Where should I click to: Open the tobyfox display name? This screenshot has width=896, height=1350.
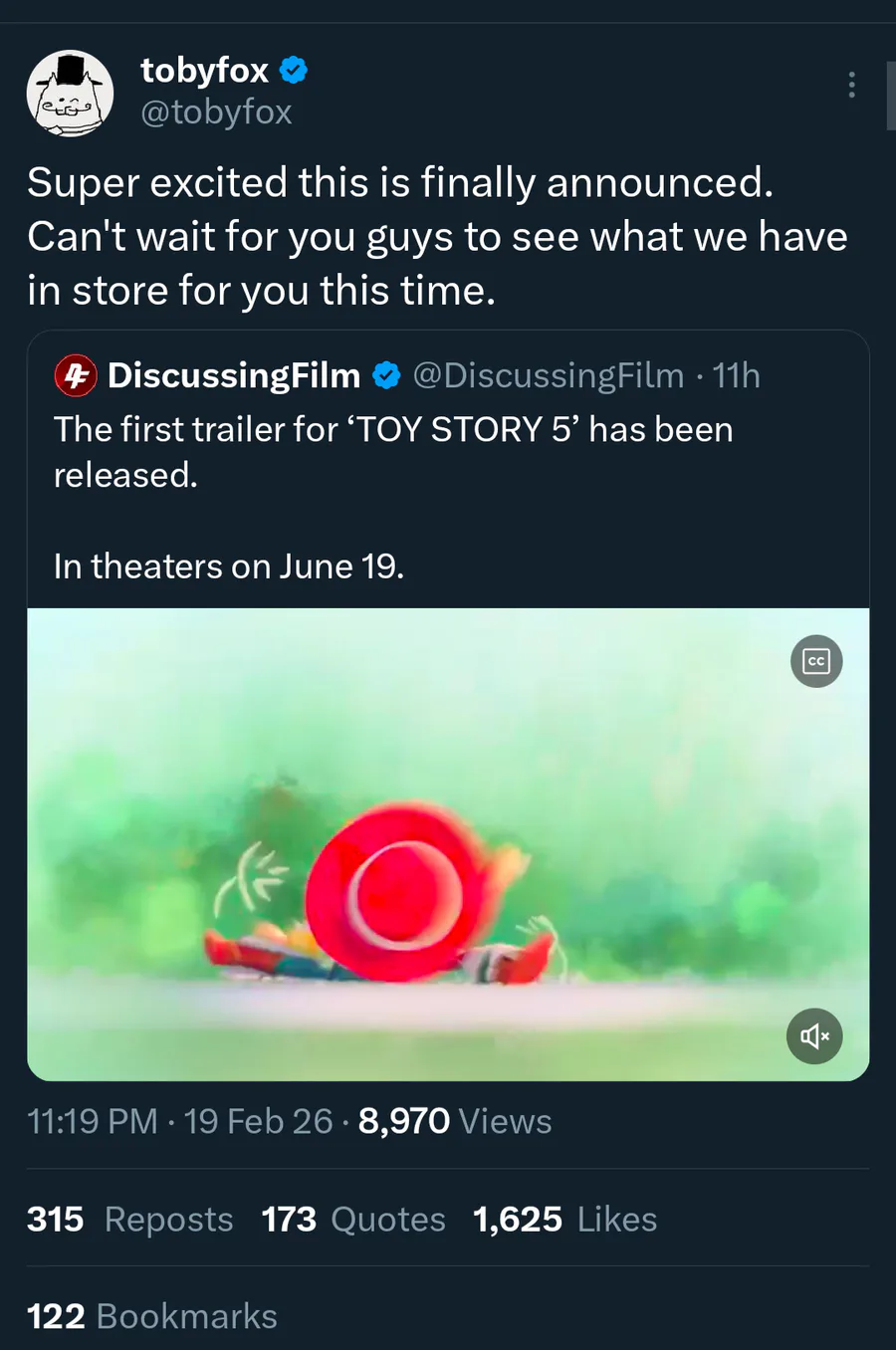coord(205,71)
